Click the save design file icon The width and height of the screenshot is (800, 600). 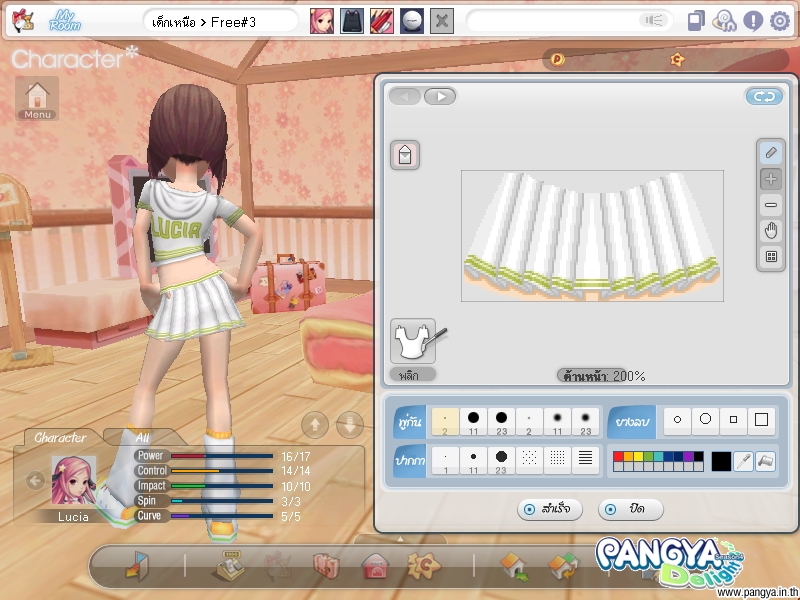click(x=405, y=155)
